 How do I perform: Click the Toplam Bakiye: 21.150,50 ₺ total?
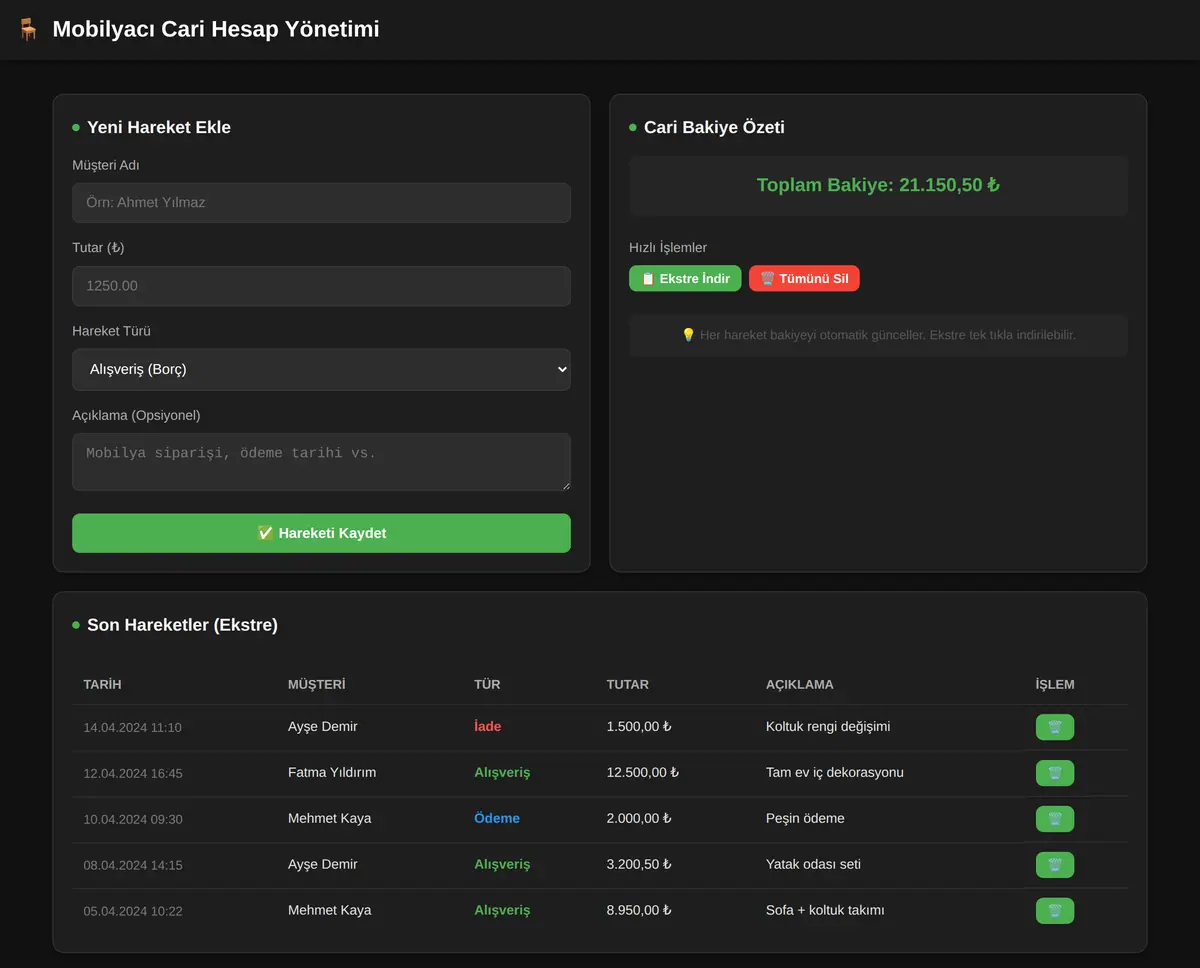tap(878, 185)
